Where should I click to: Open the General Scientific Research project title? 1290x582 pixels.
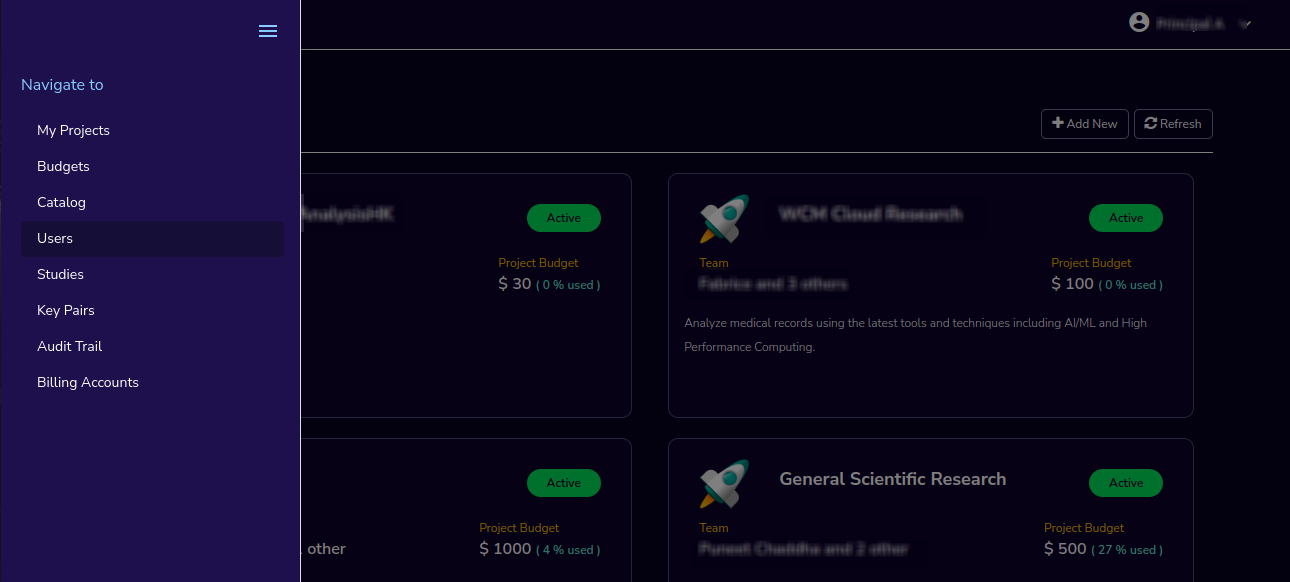tap(893, 479)
